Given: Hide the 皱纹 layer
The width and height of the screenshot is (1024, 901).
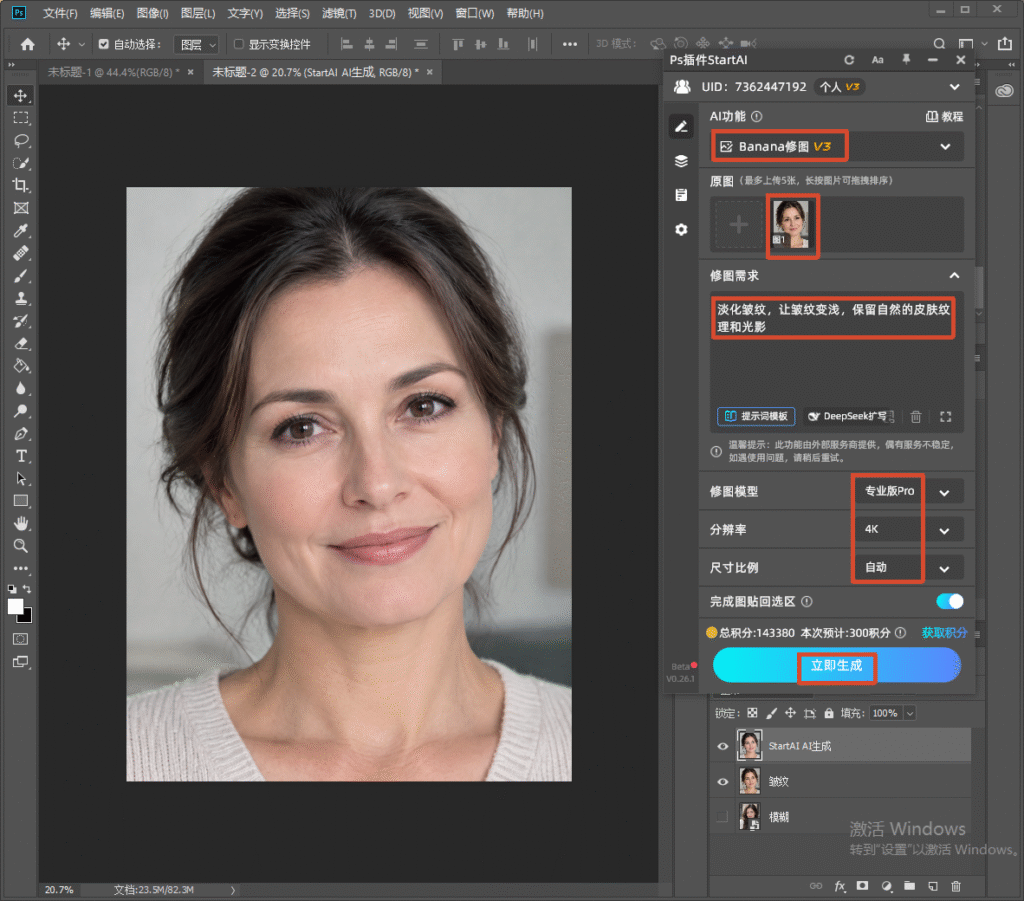Looking at the screenshot, I should click(722, 782).
